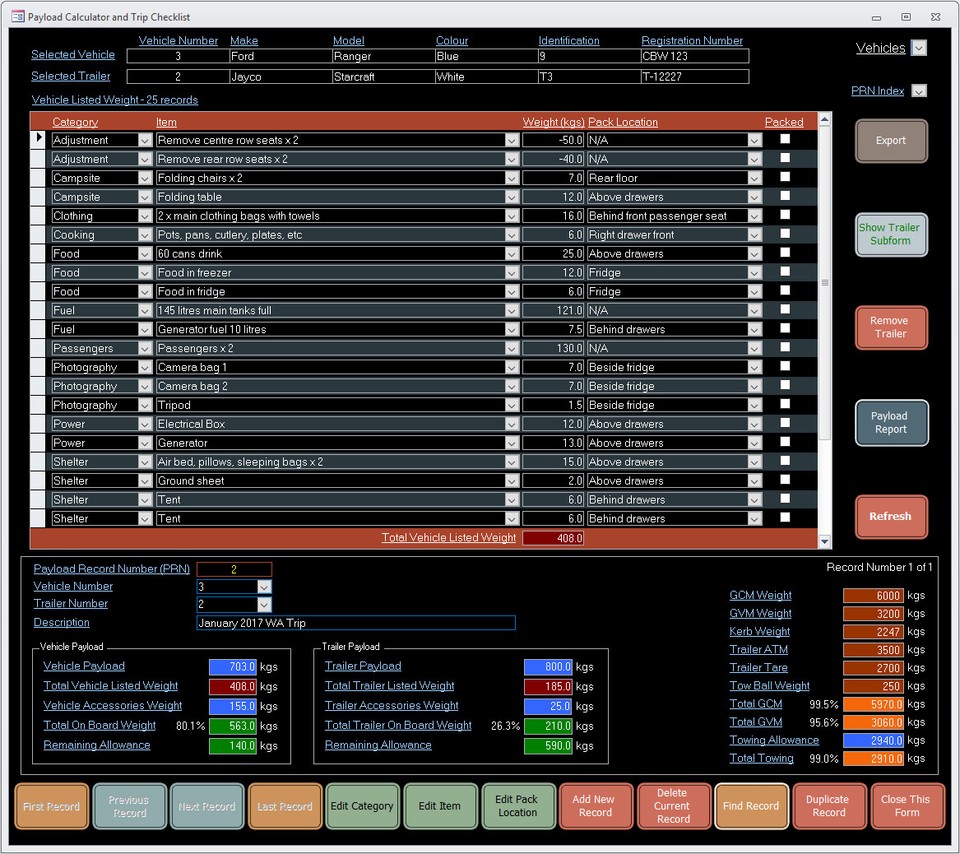Open the PRN Index dropdown
The image size is (960, 854).
916,90
